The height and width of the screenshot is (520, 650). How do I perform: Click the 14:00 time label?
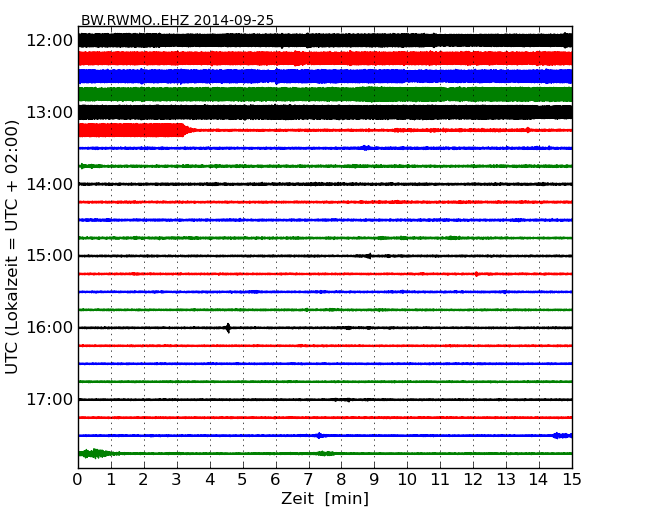(x=50, y=184)
